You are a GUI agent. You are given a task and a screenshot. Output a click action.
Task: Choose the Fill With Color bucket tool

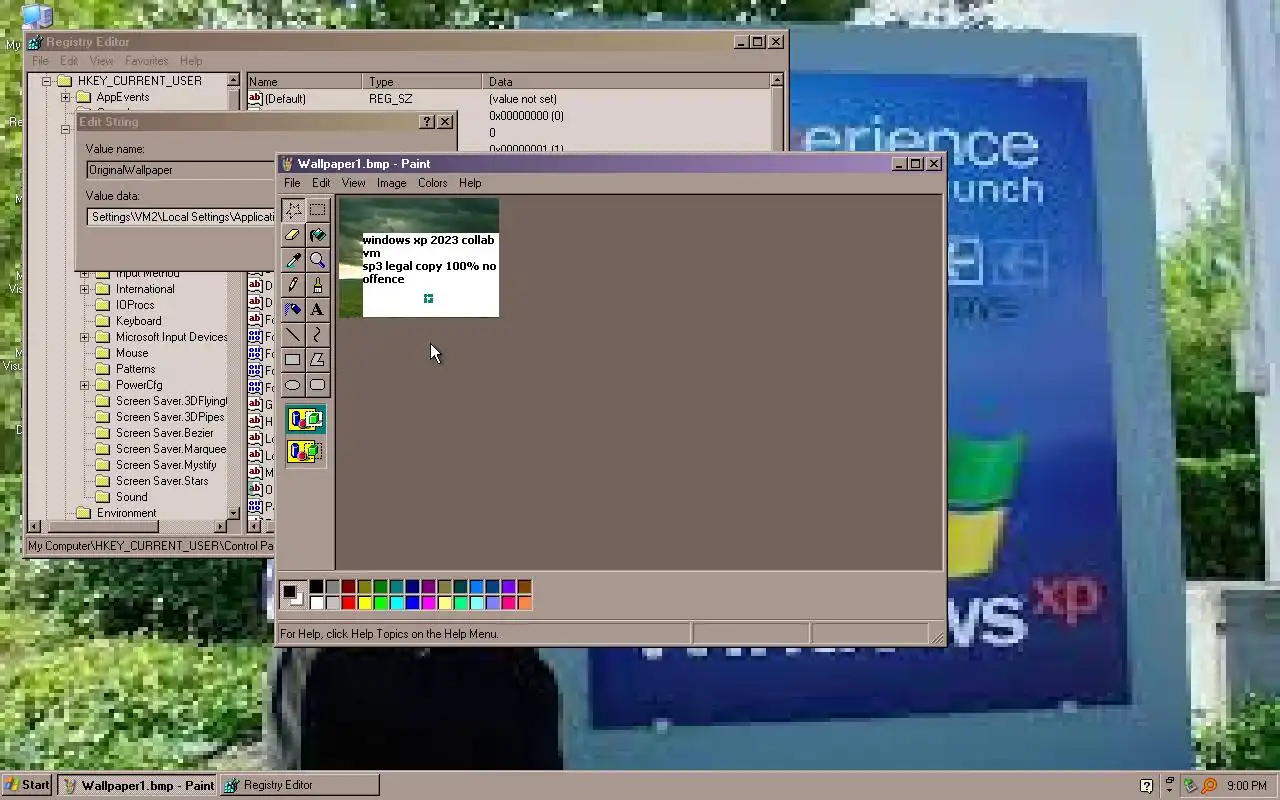click(x=318, y=235)
